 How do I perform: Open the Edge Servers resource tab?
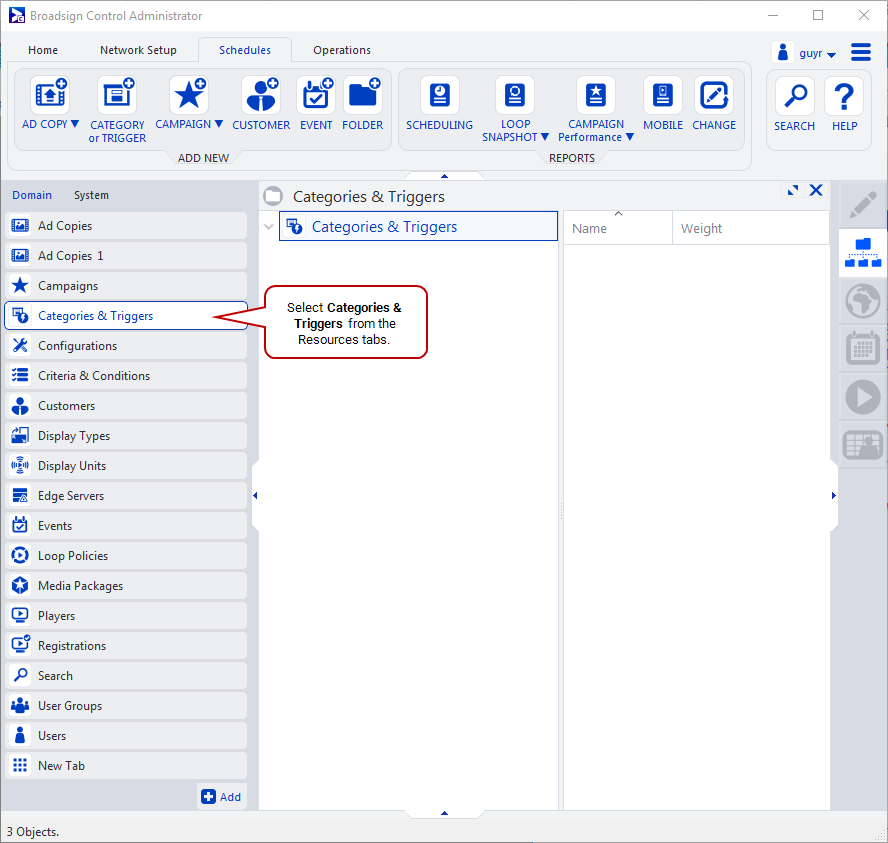click(126, 496)
